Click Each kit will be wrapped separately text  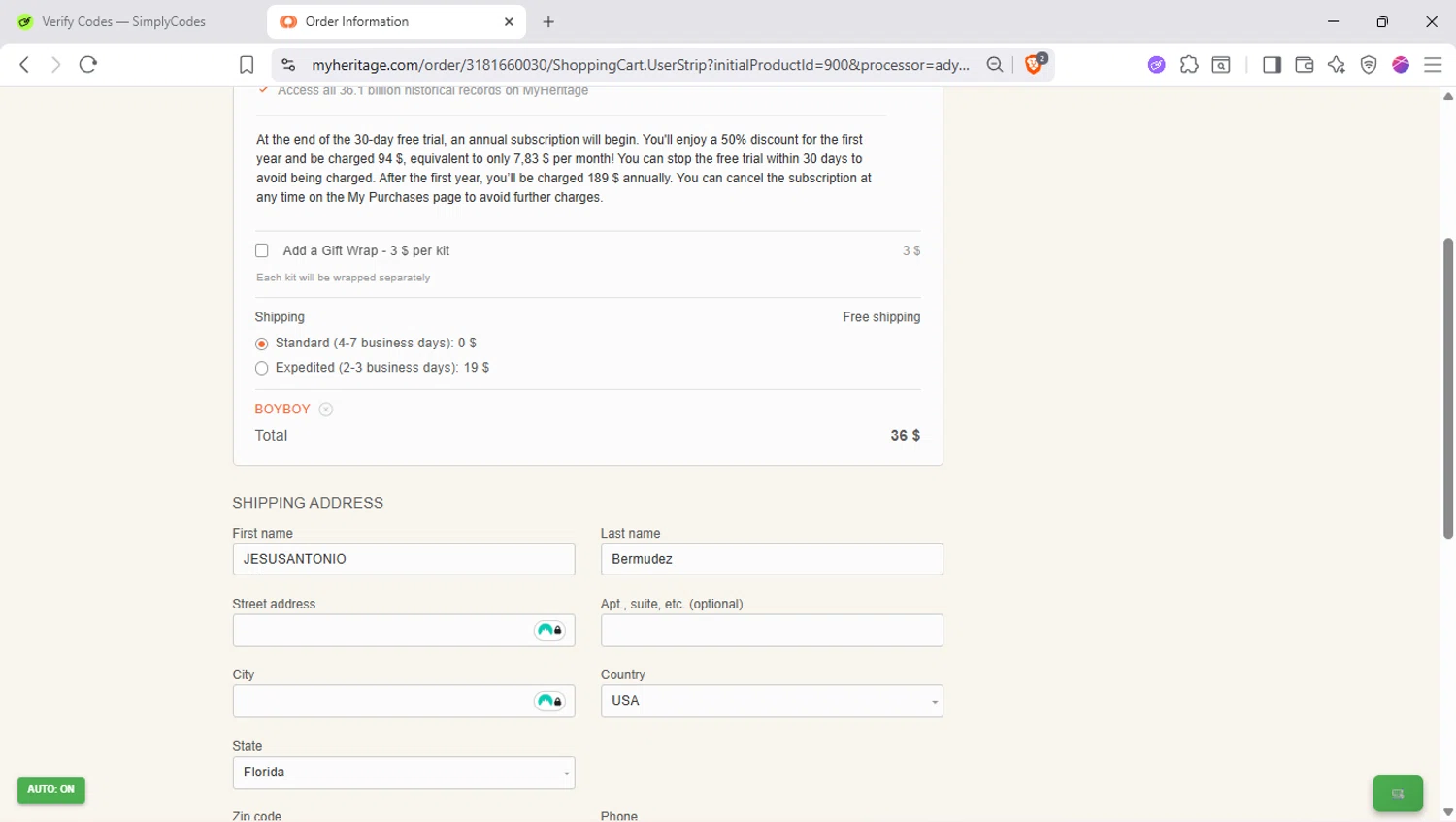343,278
